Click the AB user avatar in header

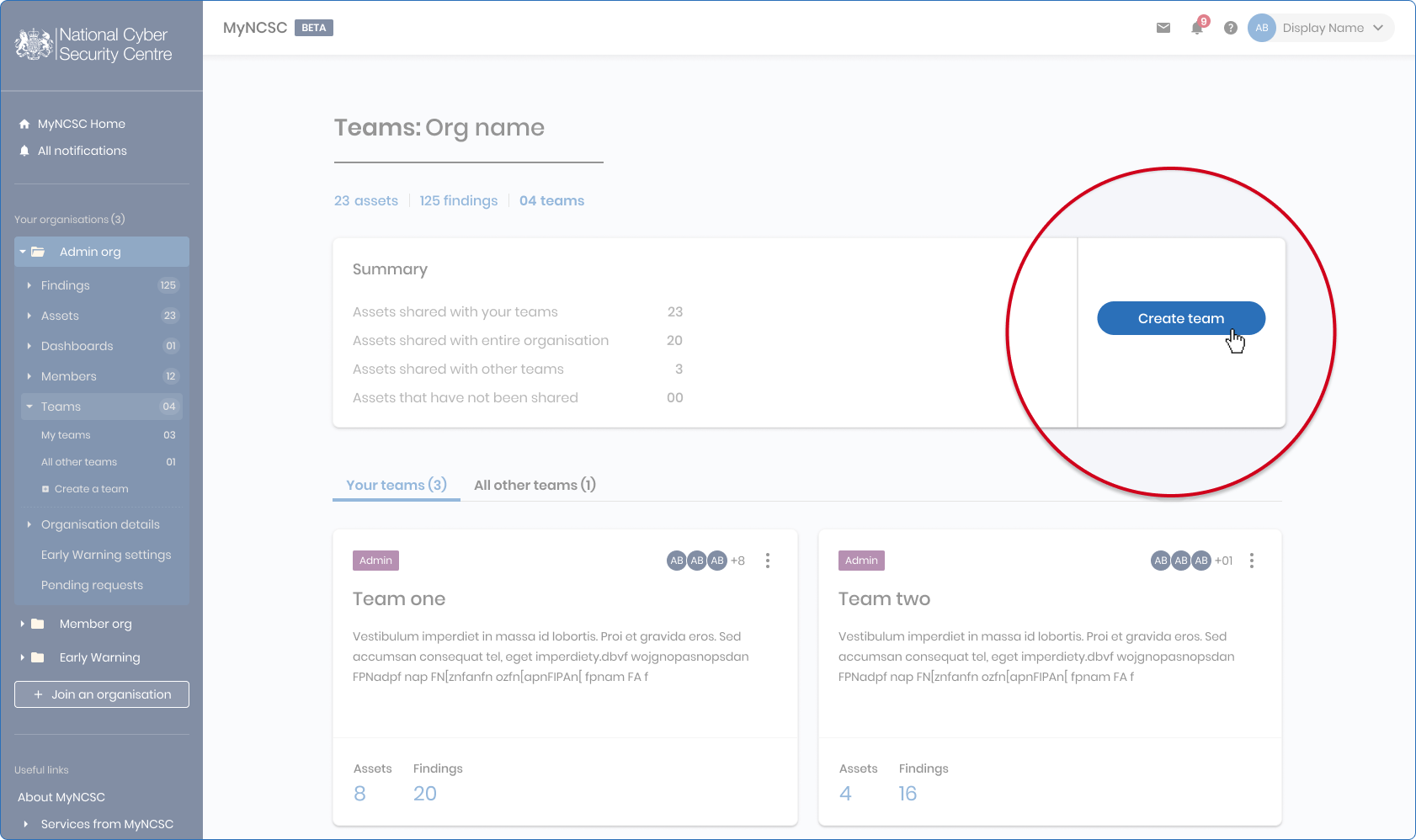(x=1262, y=28)
